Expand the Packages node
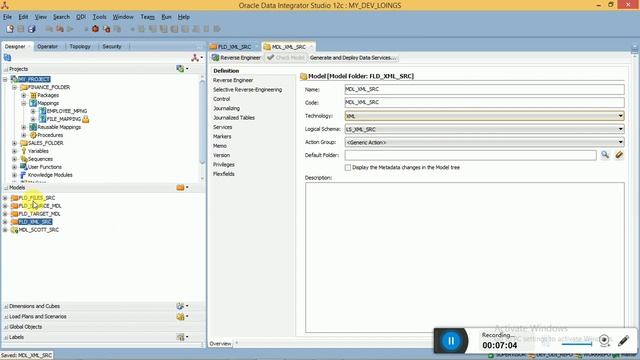The image size is (640, 360). tap(24, 95)
